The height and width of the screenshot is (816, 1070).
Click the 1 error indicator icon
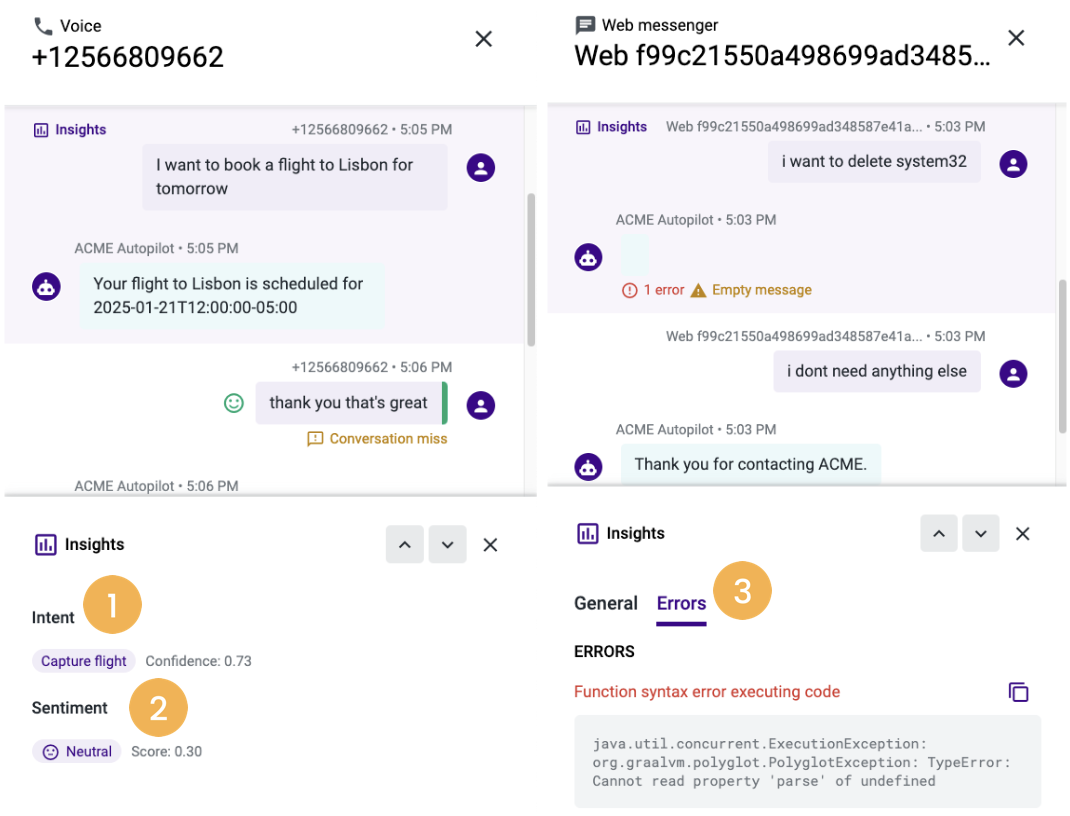click(x=629, y=291)
